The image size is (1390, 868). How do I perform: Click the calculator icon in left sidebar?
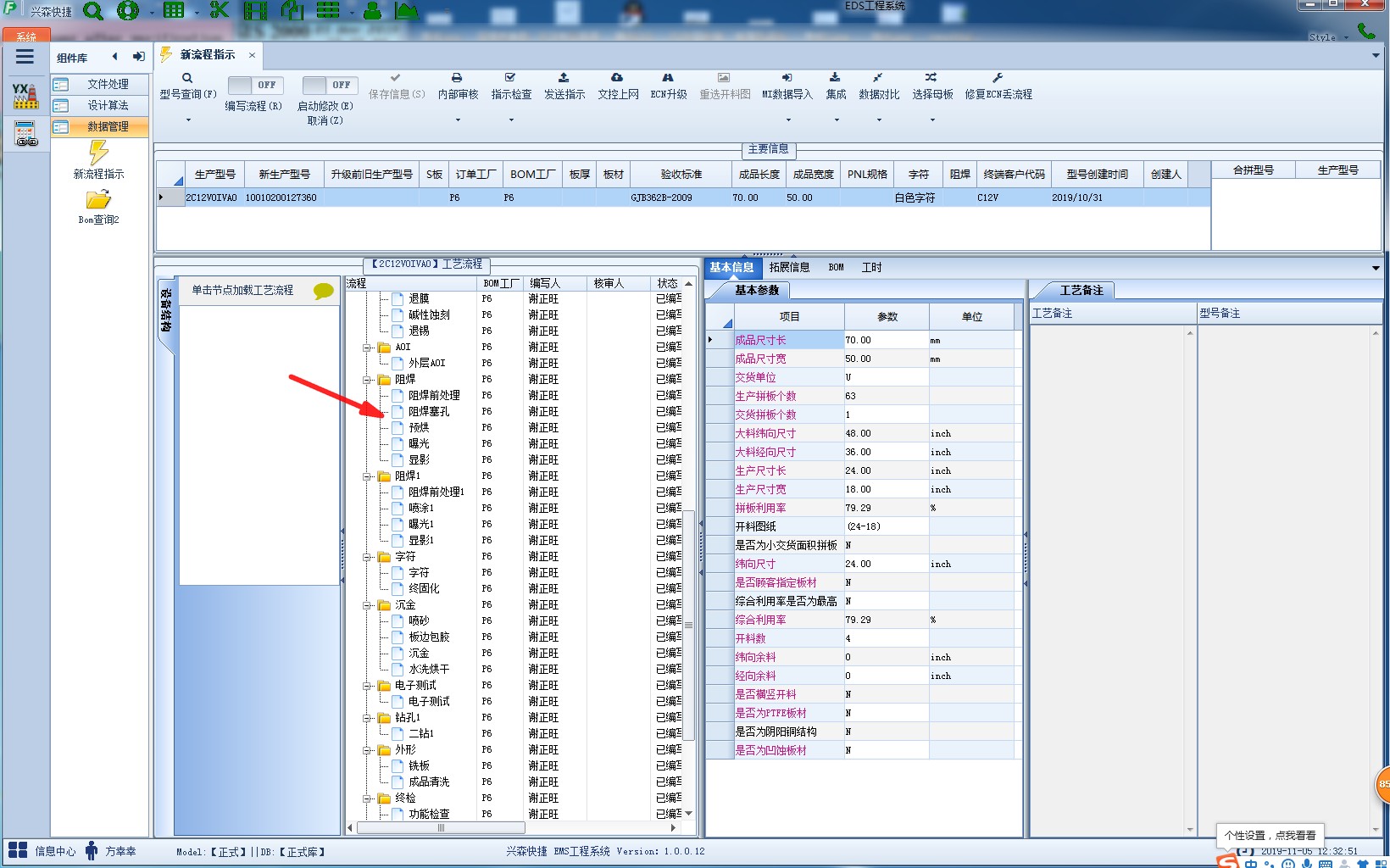(x=26, y=133)
